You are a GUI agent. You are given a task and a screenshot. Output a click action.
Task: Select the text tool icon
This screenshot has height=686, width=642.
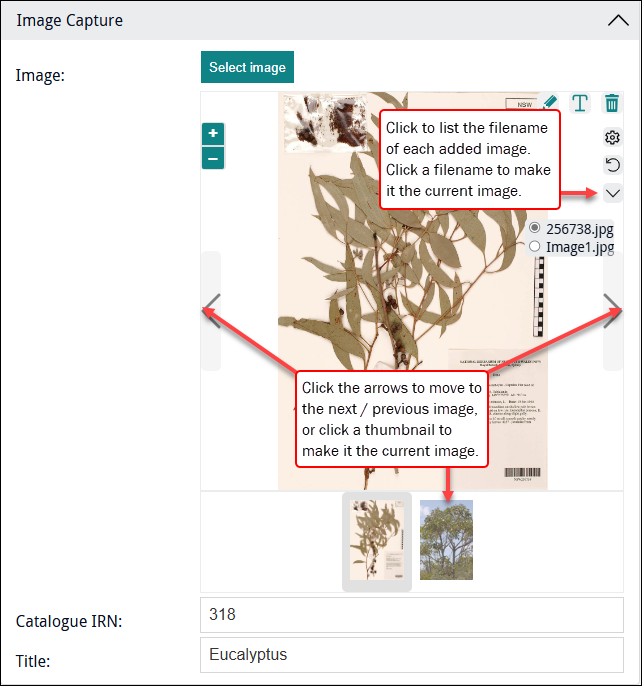(580, 103)
